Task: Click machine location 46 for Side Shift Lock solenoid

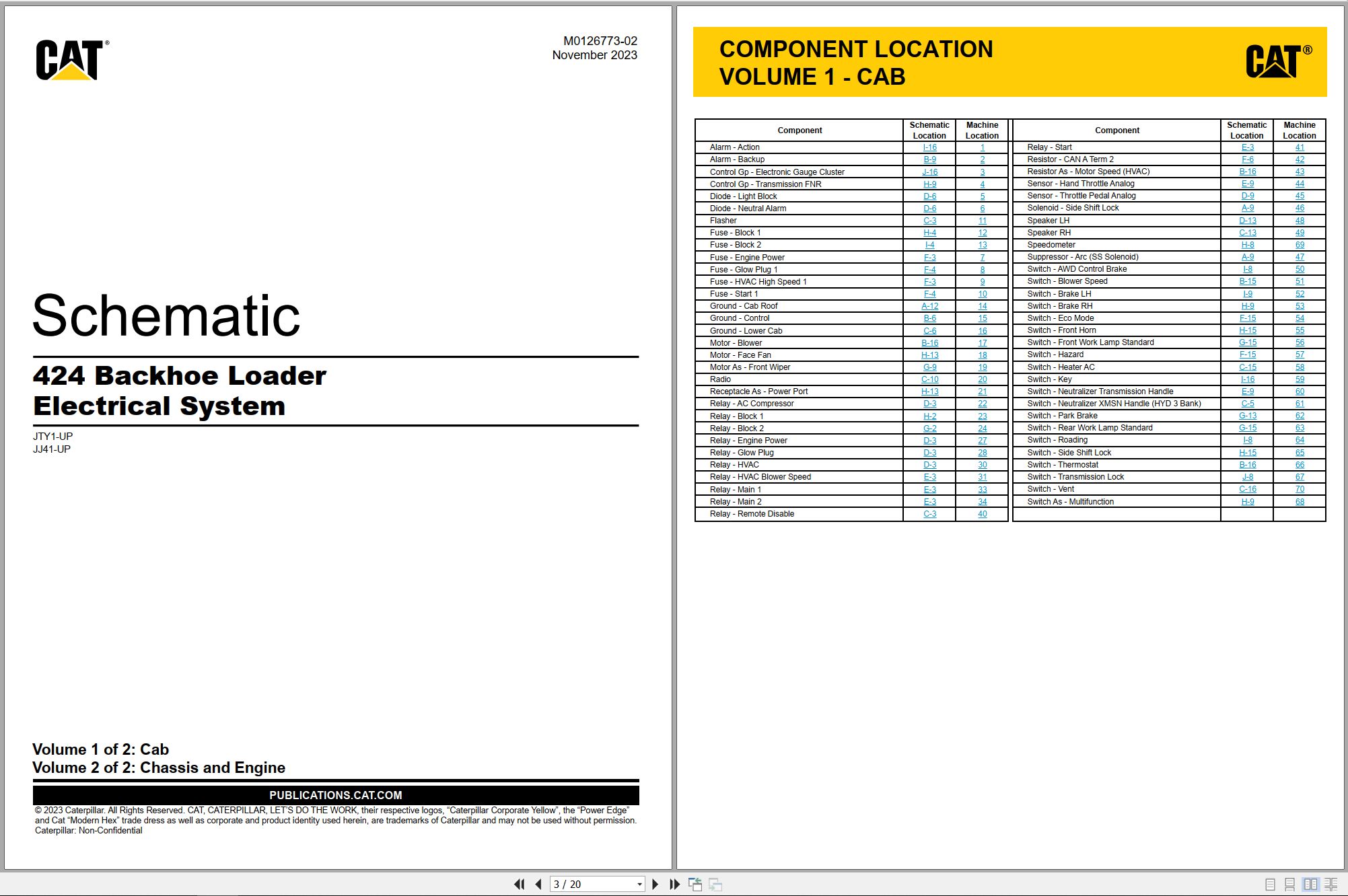Action: tap(1300, 208)
